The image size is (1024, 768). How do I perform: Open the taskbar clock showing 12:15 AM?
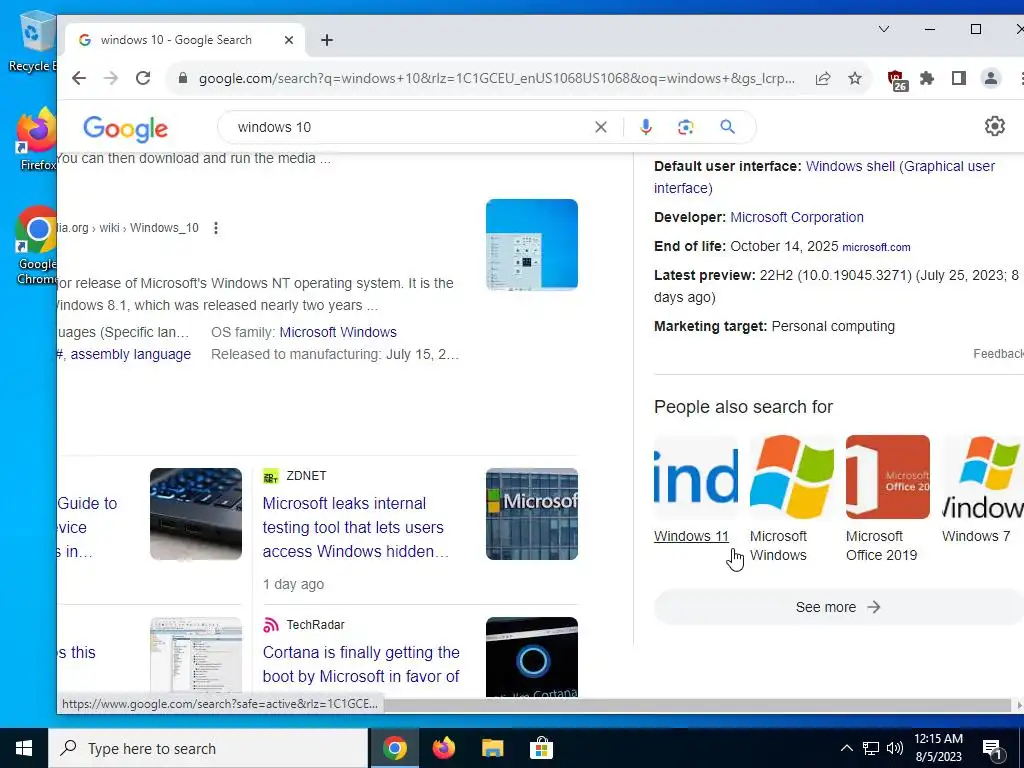[x=938, y=748]
